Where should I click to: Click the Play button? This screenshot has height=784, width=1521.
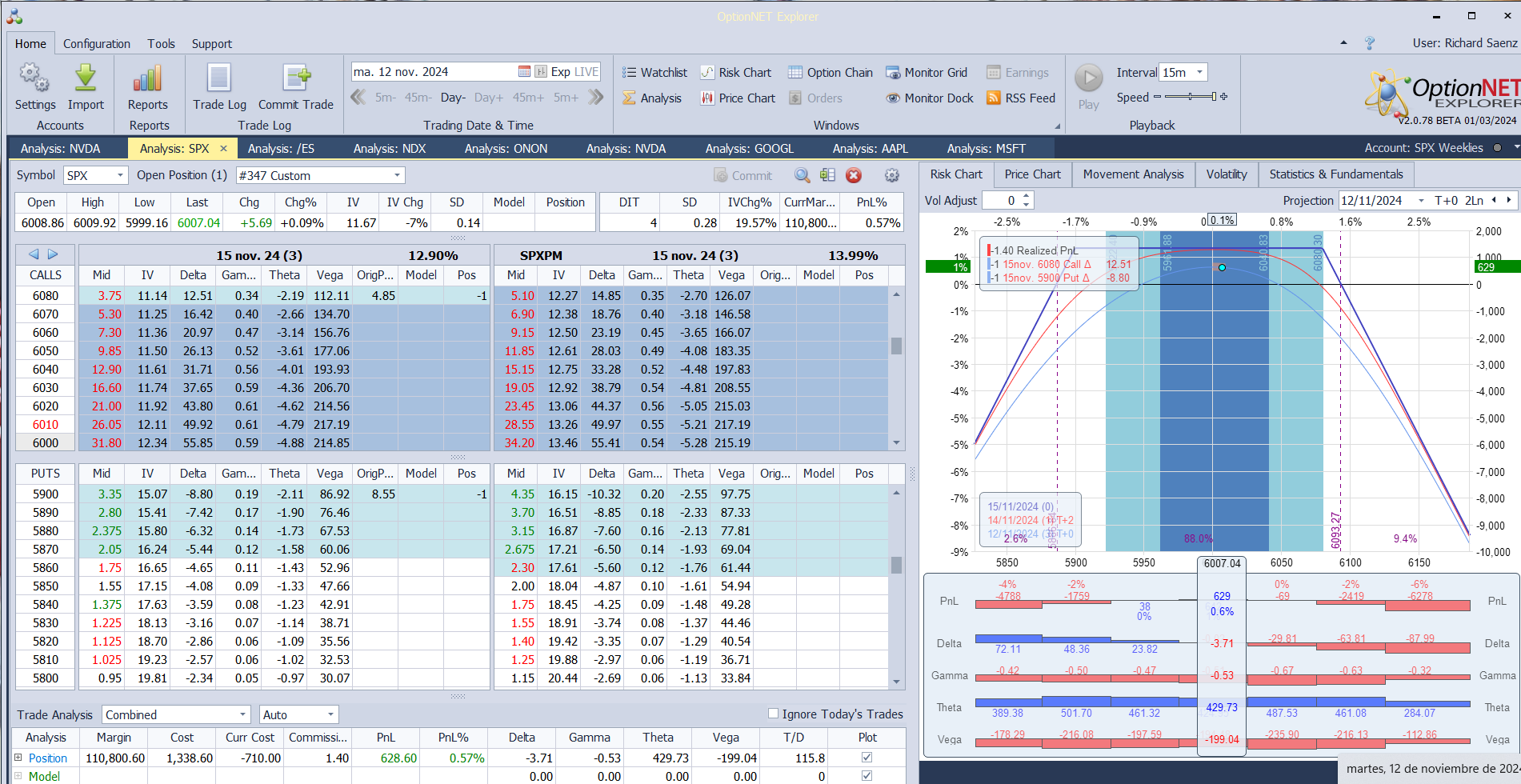pyautogui.click(x=1088, y=86)
